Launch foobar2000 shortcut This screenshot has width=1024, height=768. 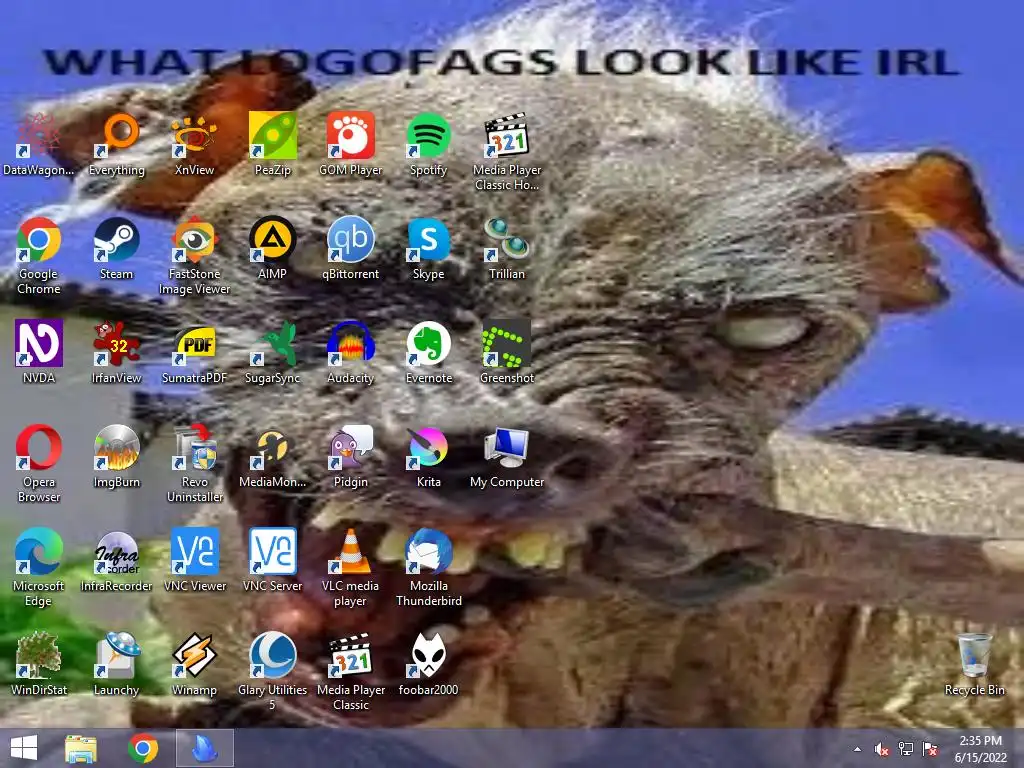click(x=428, y=664)
